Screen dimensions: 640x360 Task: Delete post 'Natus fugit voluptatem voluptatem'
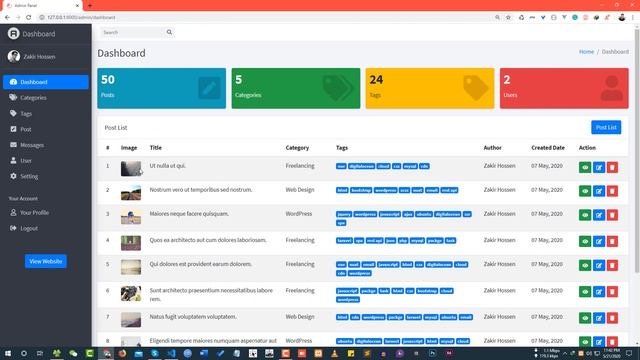612,318
